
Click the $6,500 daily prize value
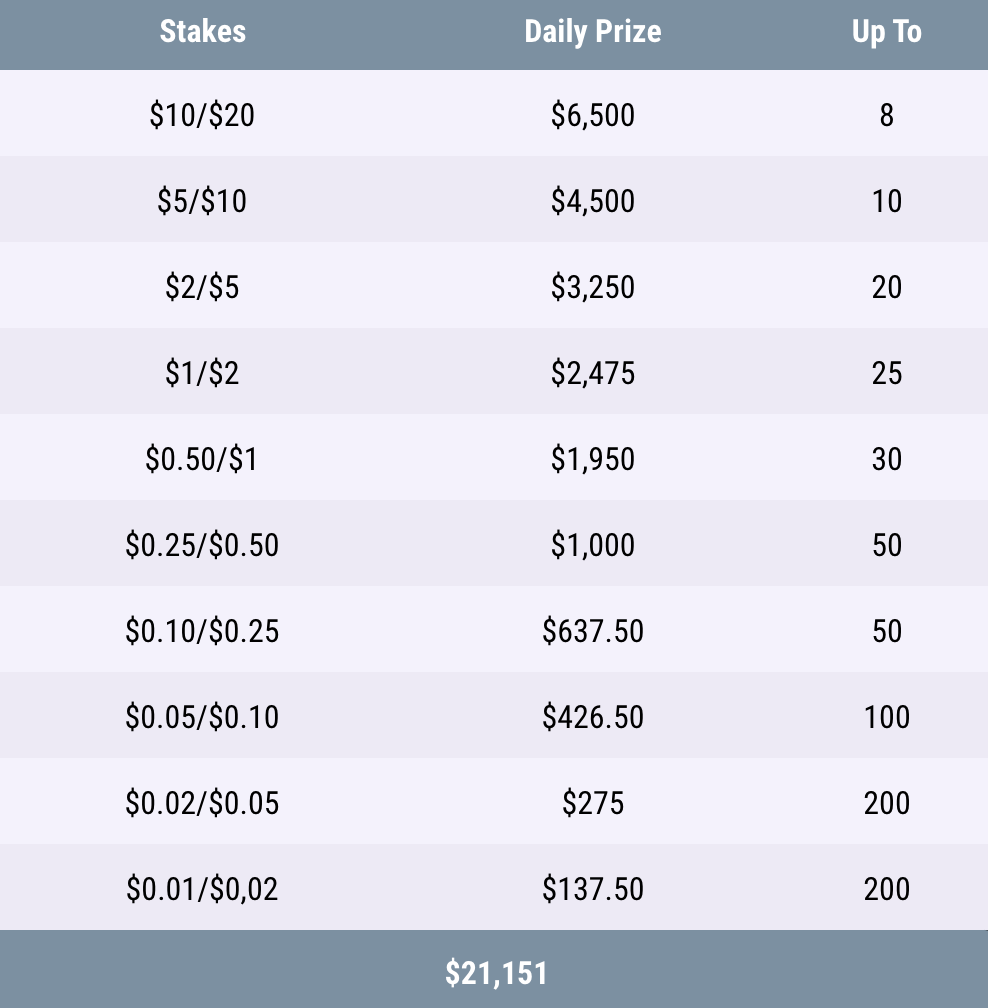(x=592, y=116)
